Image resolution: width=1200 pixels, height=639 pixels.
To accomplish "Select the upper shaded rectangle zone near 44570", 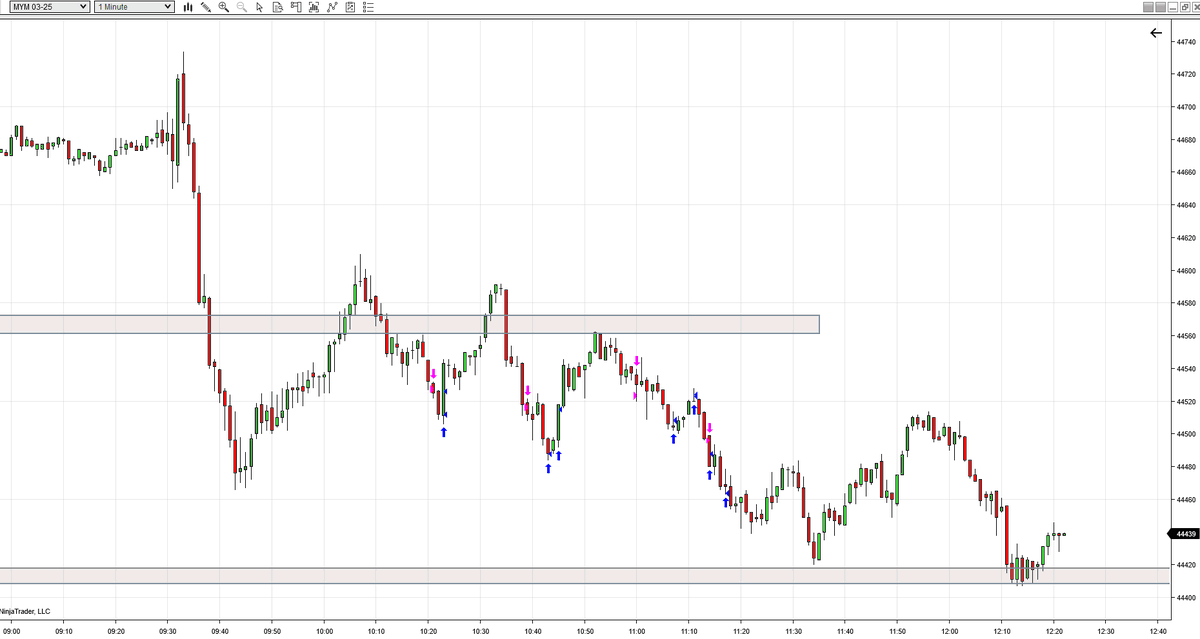I will (409, 324).
